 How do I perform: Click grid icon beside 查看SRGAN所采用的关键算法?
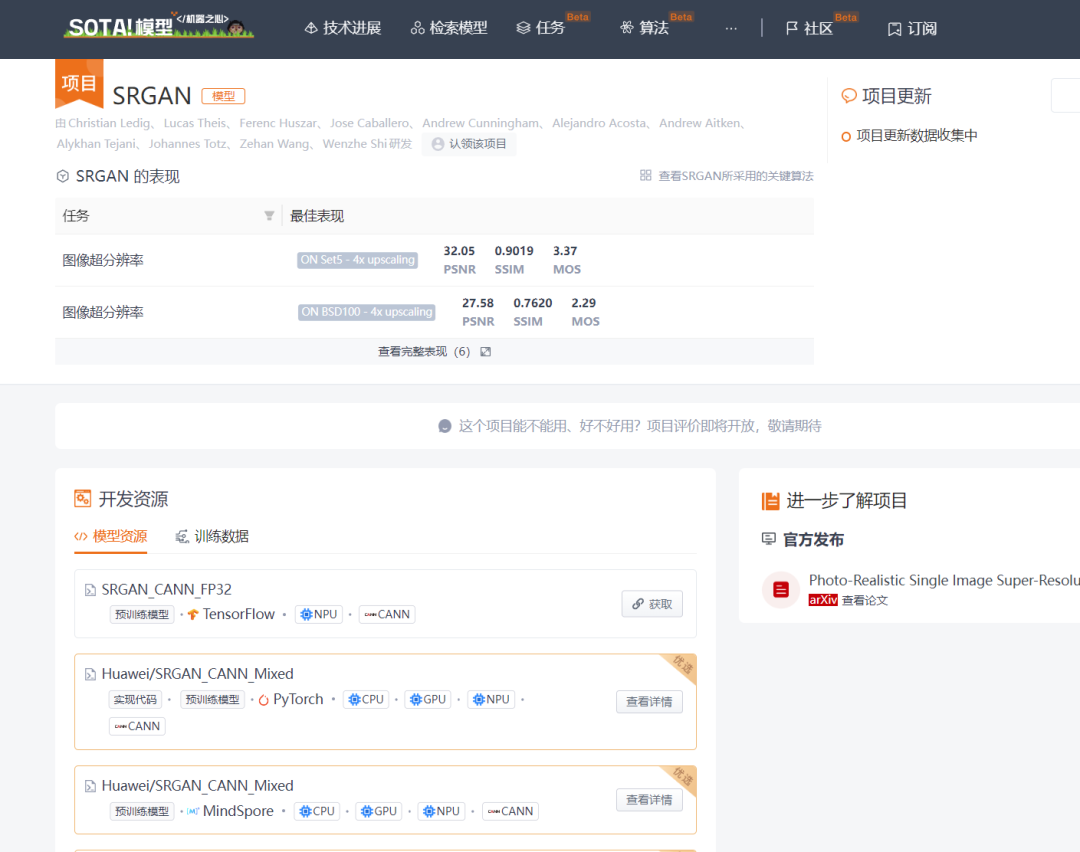(645, 176)
